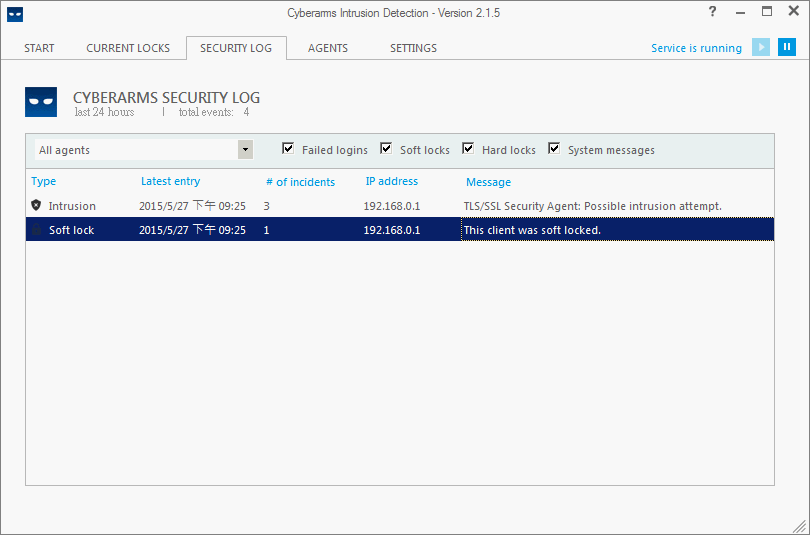This screenshot has width=810, height=535.
Task: Click the All agents combo box field
Action: (144, 150)
